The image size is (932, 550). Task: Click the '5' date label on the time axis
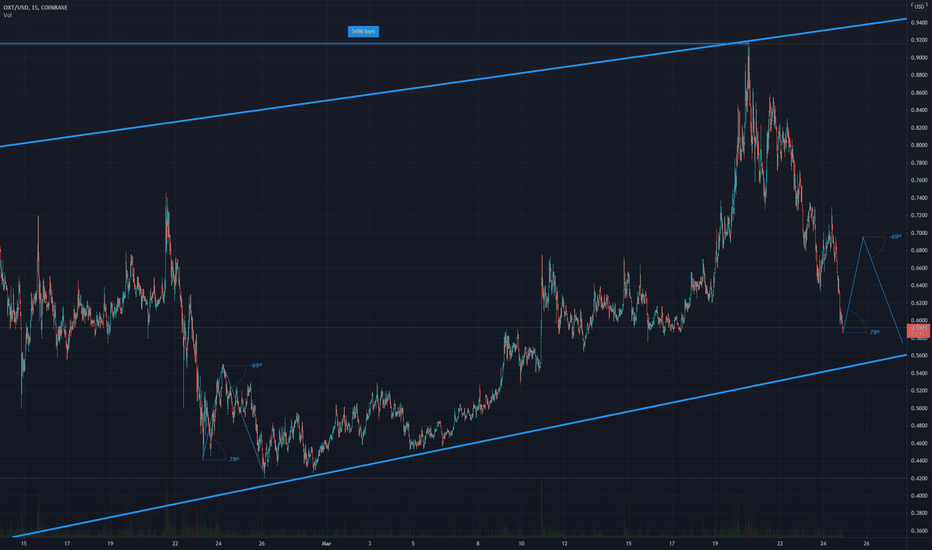click(413, 544)
